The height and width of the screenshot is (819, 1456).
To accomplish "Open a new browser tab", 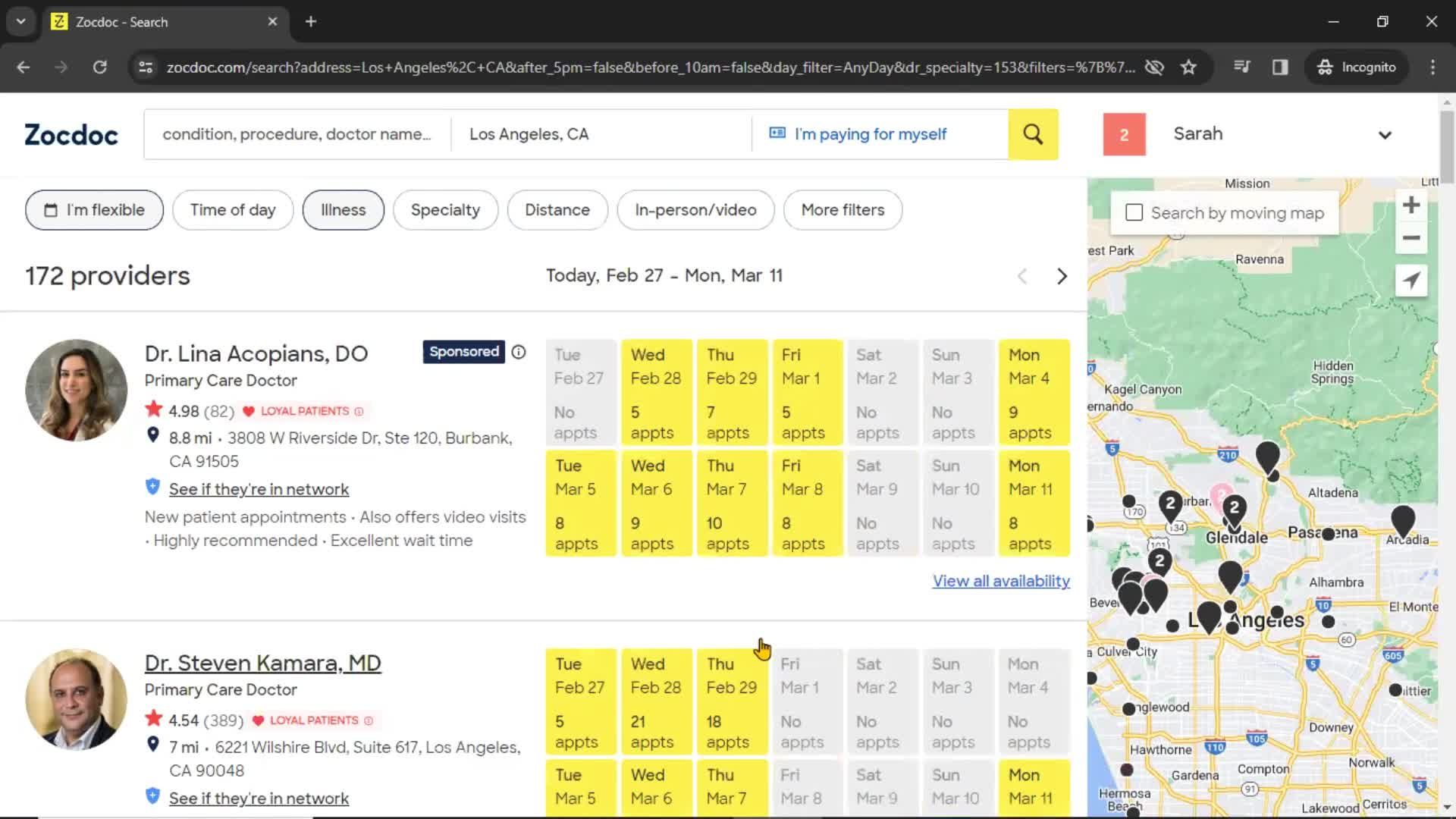I will tap(311, 21).
